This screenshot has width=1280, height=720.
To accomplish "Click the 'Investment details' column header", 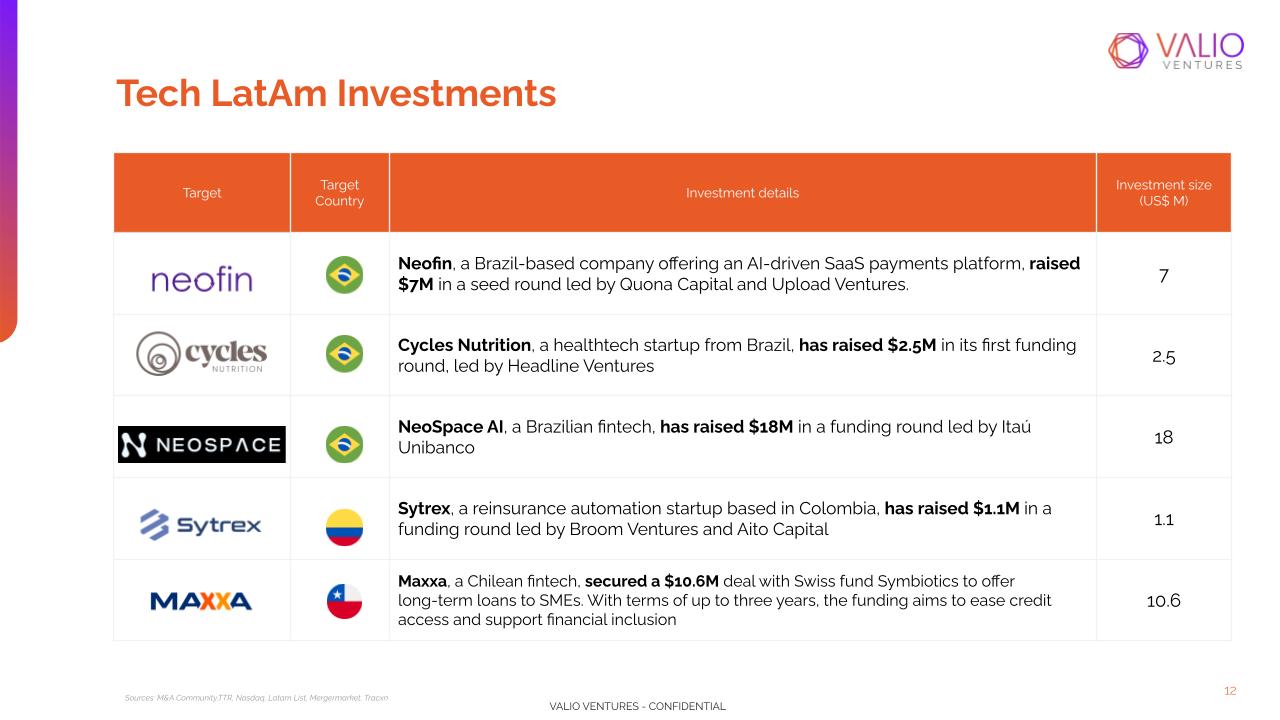I will [x=742, y=193].
